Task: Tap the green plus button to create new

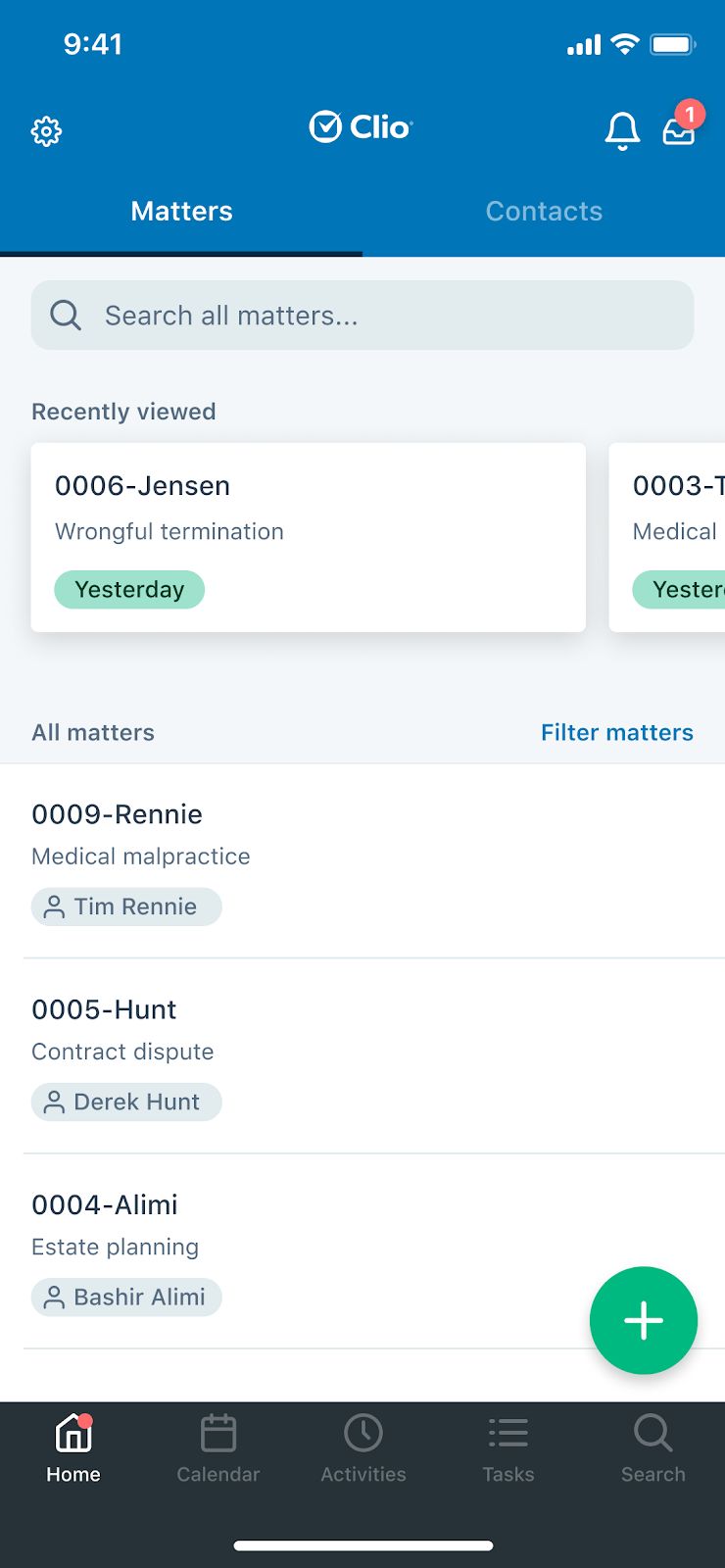Action: (644, 1320)
